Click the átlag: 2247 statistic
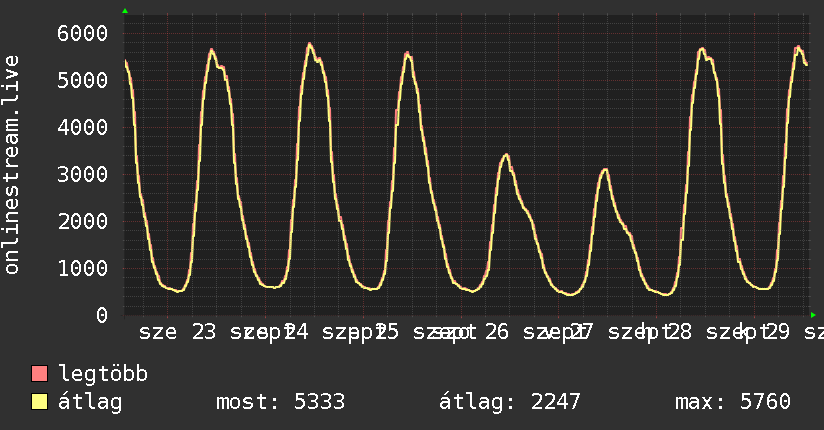This screenshot has width=824, height=430. 510,402
